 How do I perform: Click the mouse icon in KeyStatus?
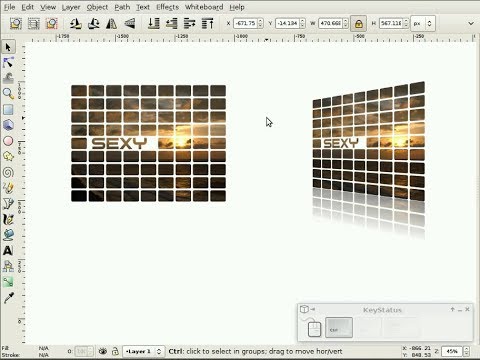pyautogui.click(x=314, y=329)
